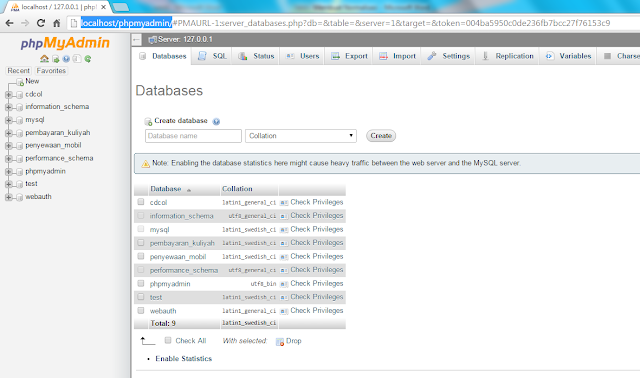Click the Check Privileges icon for webauth

click(284, 311)
